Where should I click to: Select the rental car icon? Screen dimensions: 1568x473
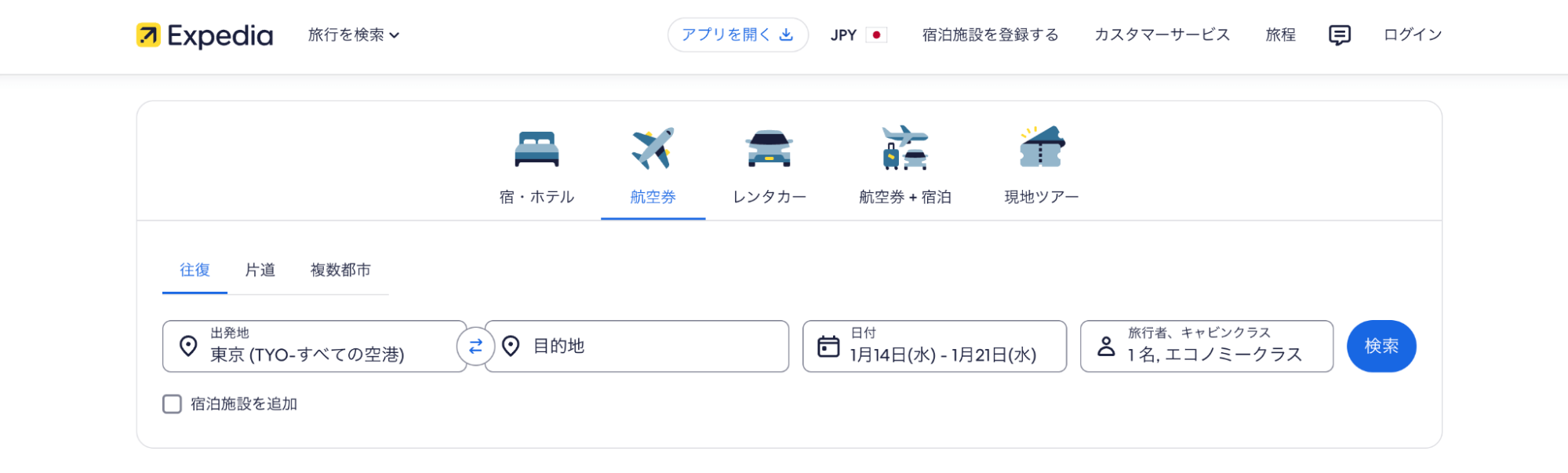point(769,148)
